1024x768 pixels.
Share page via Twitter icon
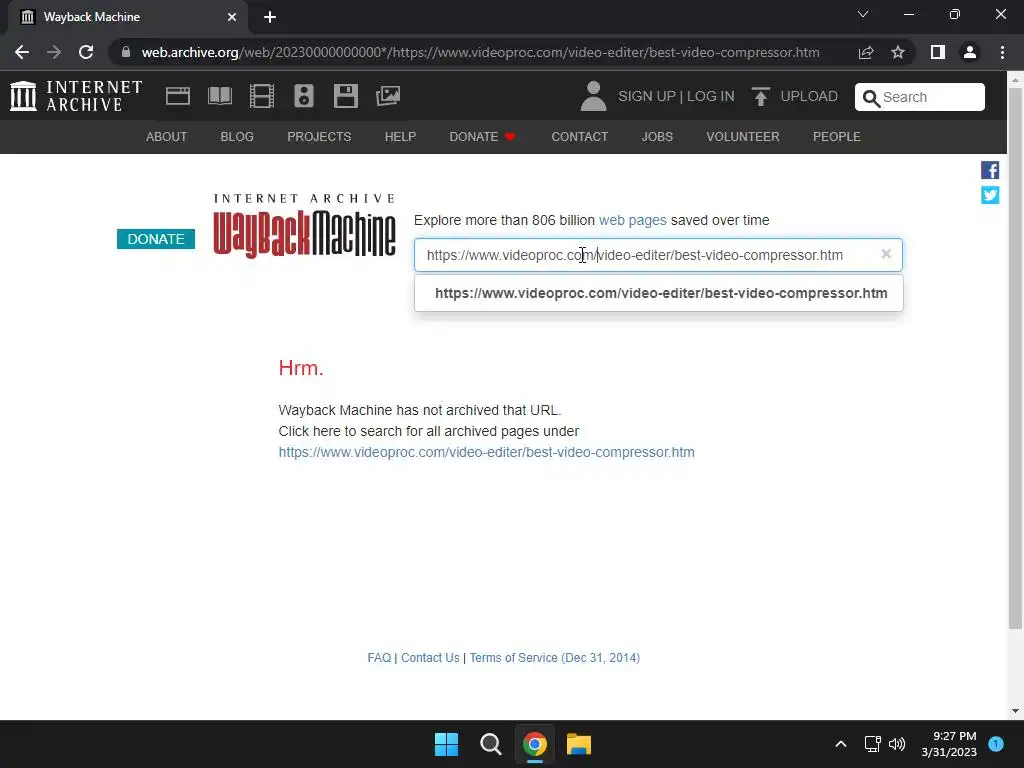pyautogui.click(x=989, y=195)
